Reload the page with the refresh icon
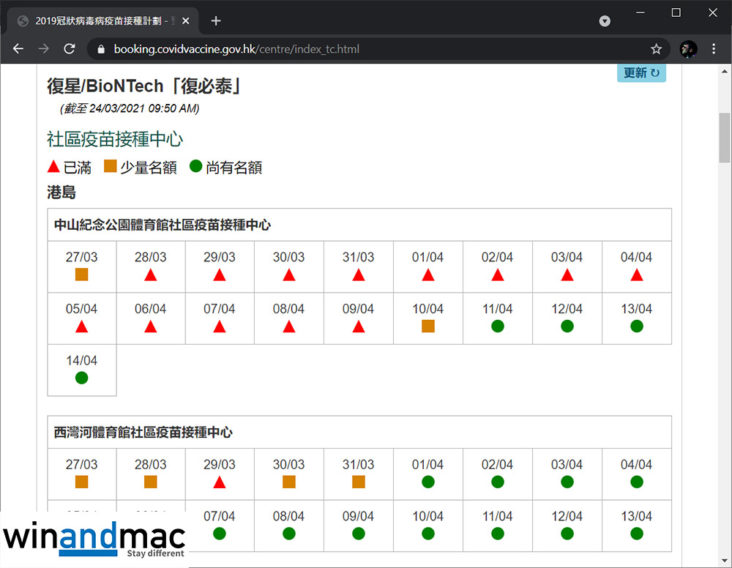 coord(69,48)
